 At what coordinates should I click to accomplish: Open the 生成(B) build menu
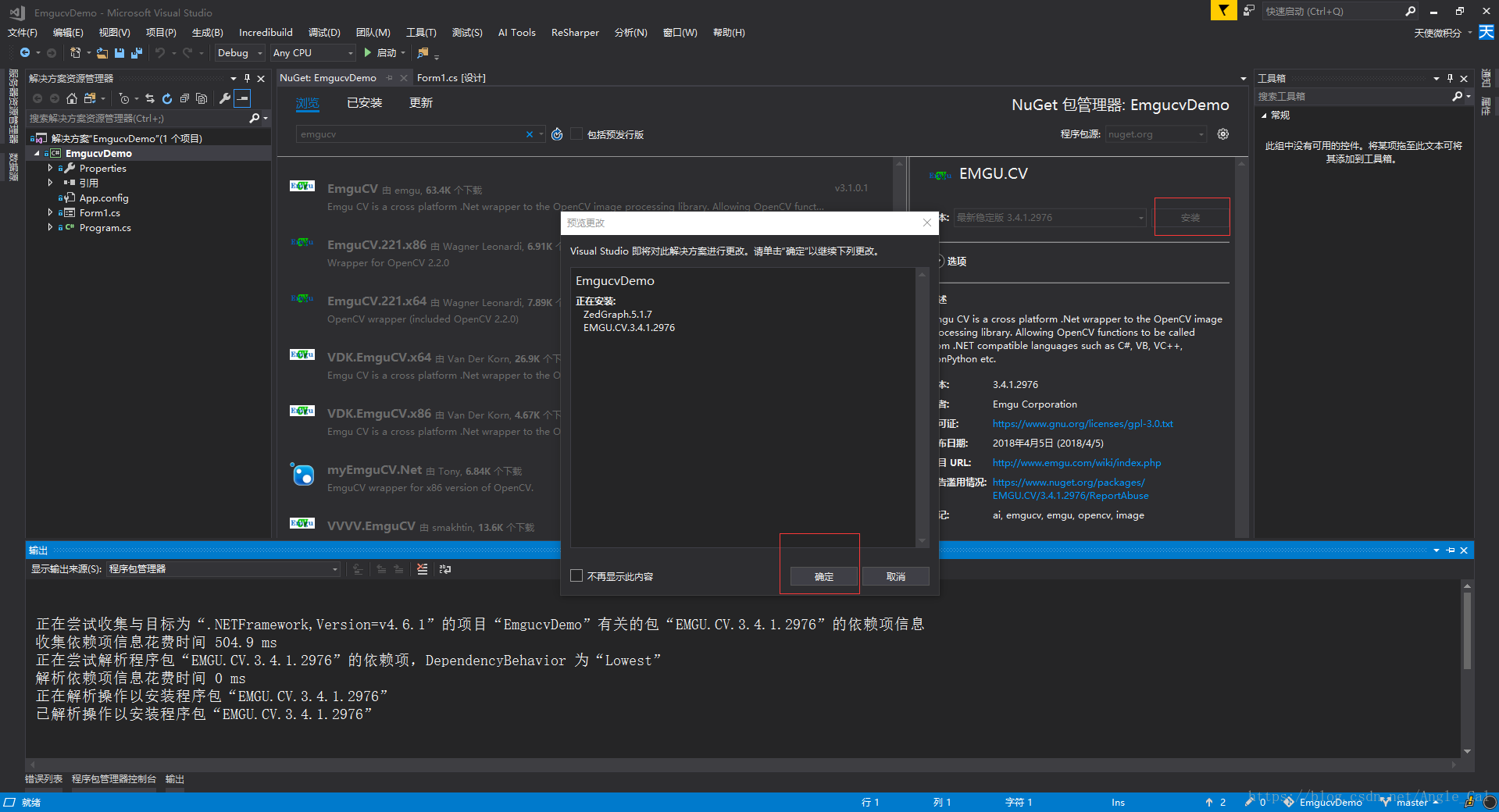point(208,32)
